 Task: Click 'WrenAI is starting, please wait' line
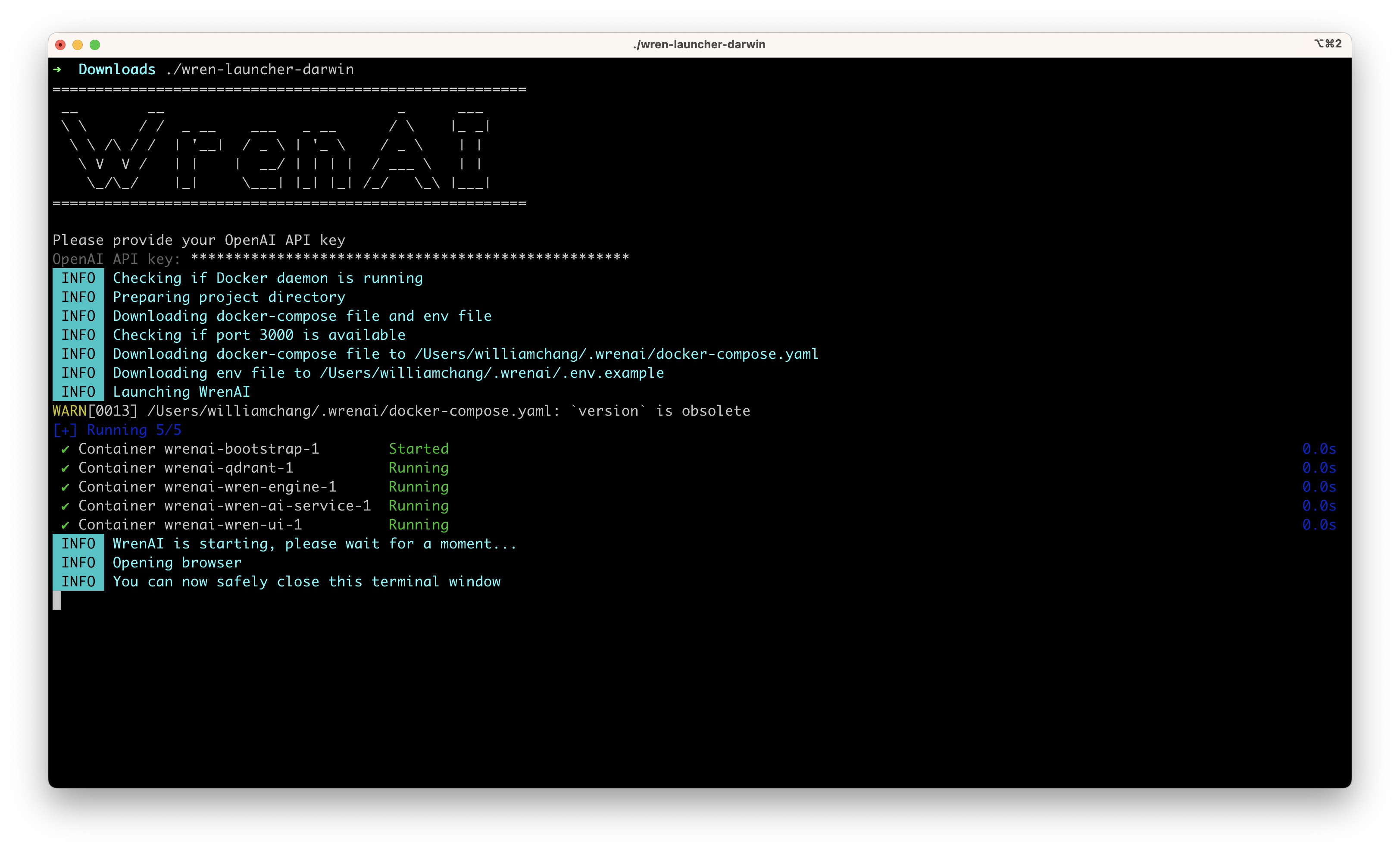(315, 544)
